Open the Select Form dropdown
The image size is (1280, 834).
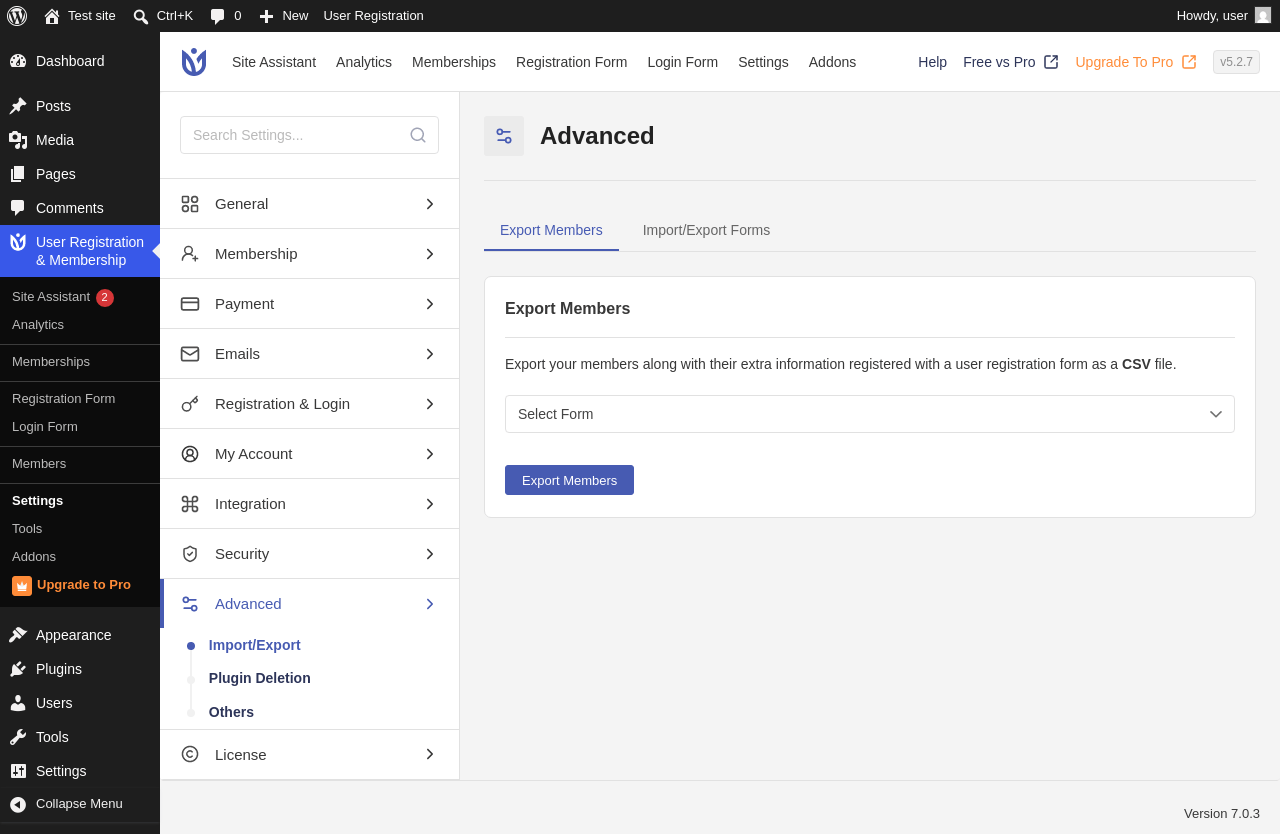pos(870,414)
